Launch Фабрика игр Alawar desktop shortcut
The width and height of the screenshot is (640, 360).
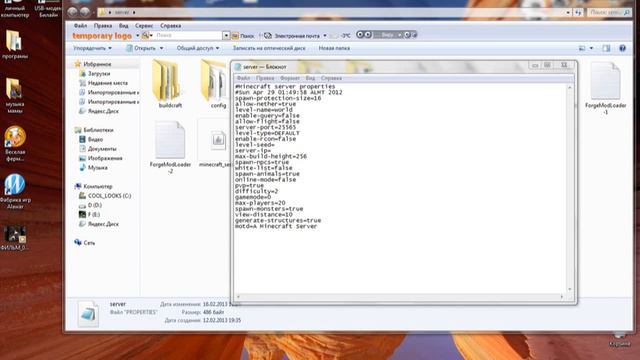tap(15, 191)
